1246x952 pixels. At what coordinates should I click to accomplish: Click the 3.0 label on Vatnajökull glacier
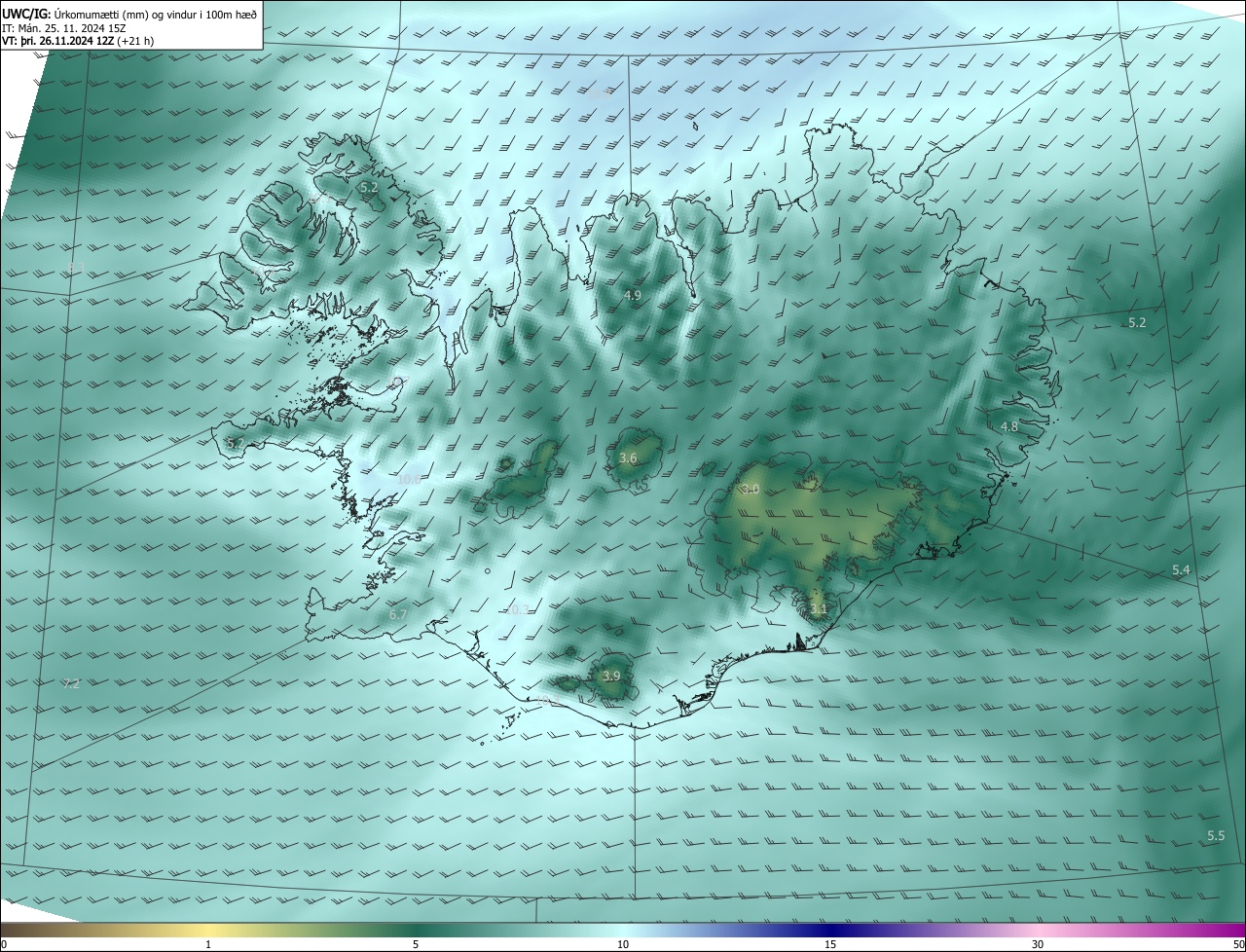(750, 490)
